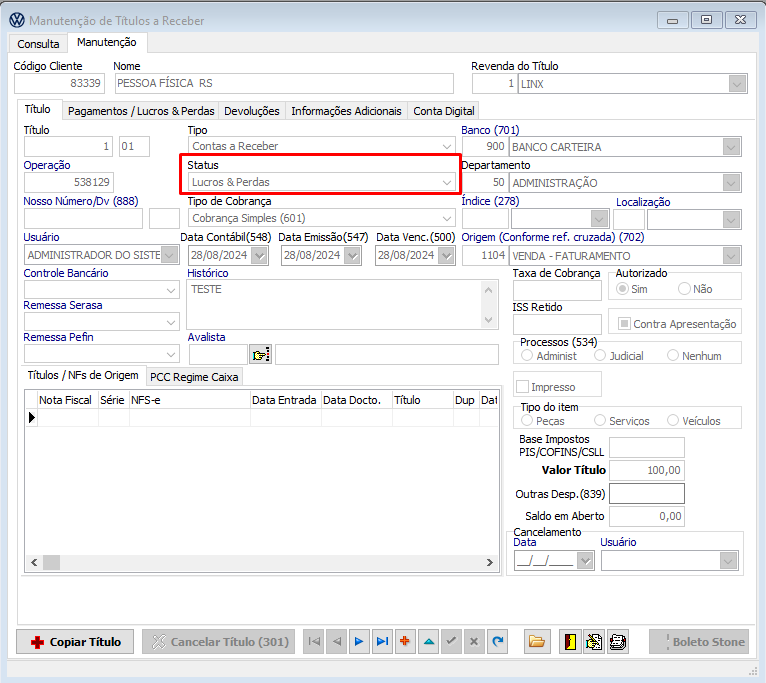Click the Copiar Título button
Viewport: 766px width, 683px height.
click(75, 642)
